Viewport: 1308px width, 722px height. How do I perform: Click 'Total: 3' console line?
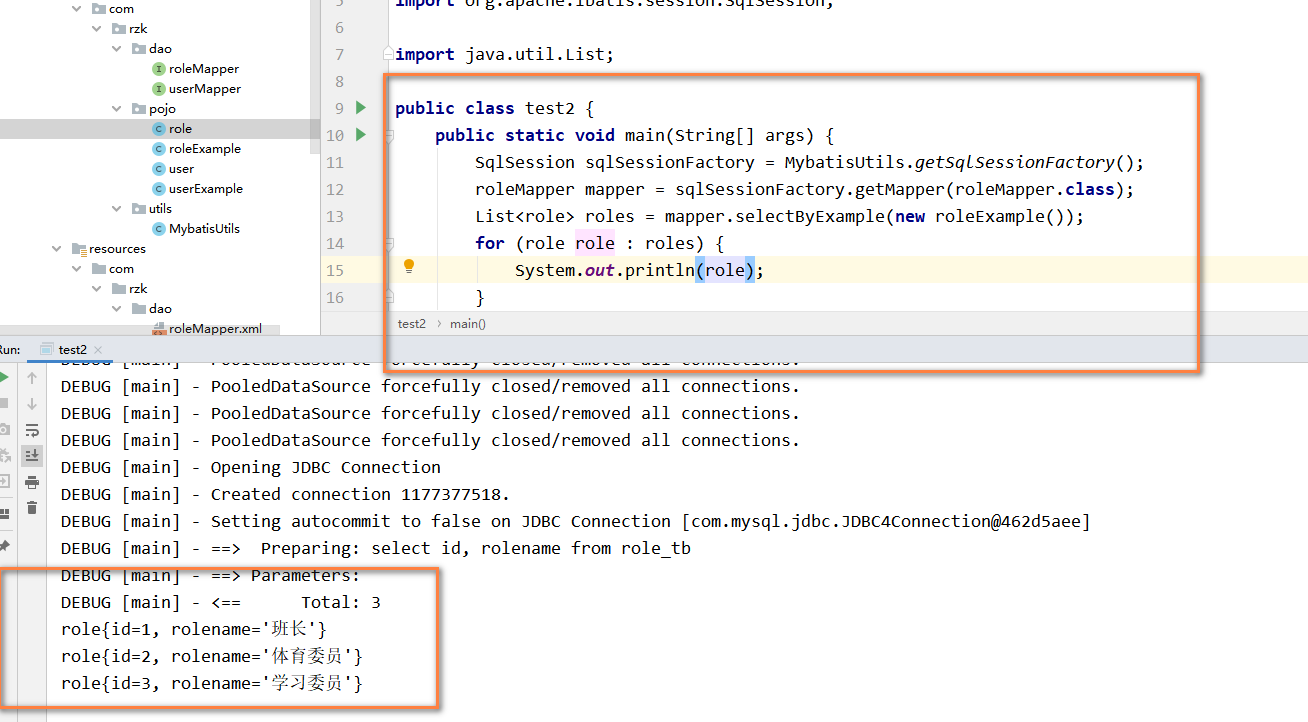coord(220,602)
